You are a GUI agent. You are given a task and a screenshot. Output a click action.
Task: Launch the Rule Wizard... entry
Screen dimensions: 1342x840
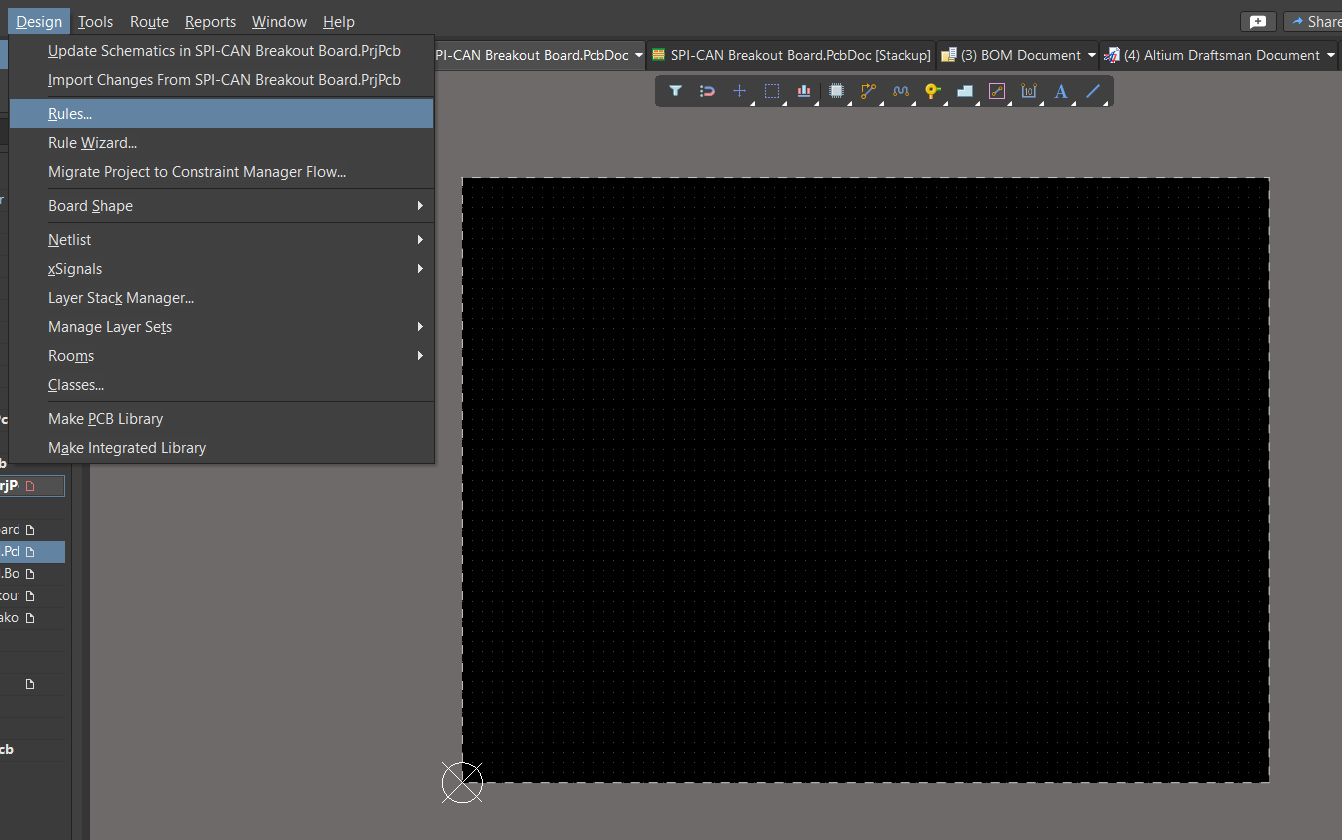222,143
